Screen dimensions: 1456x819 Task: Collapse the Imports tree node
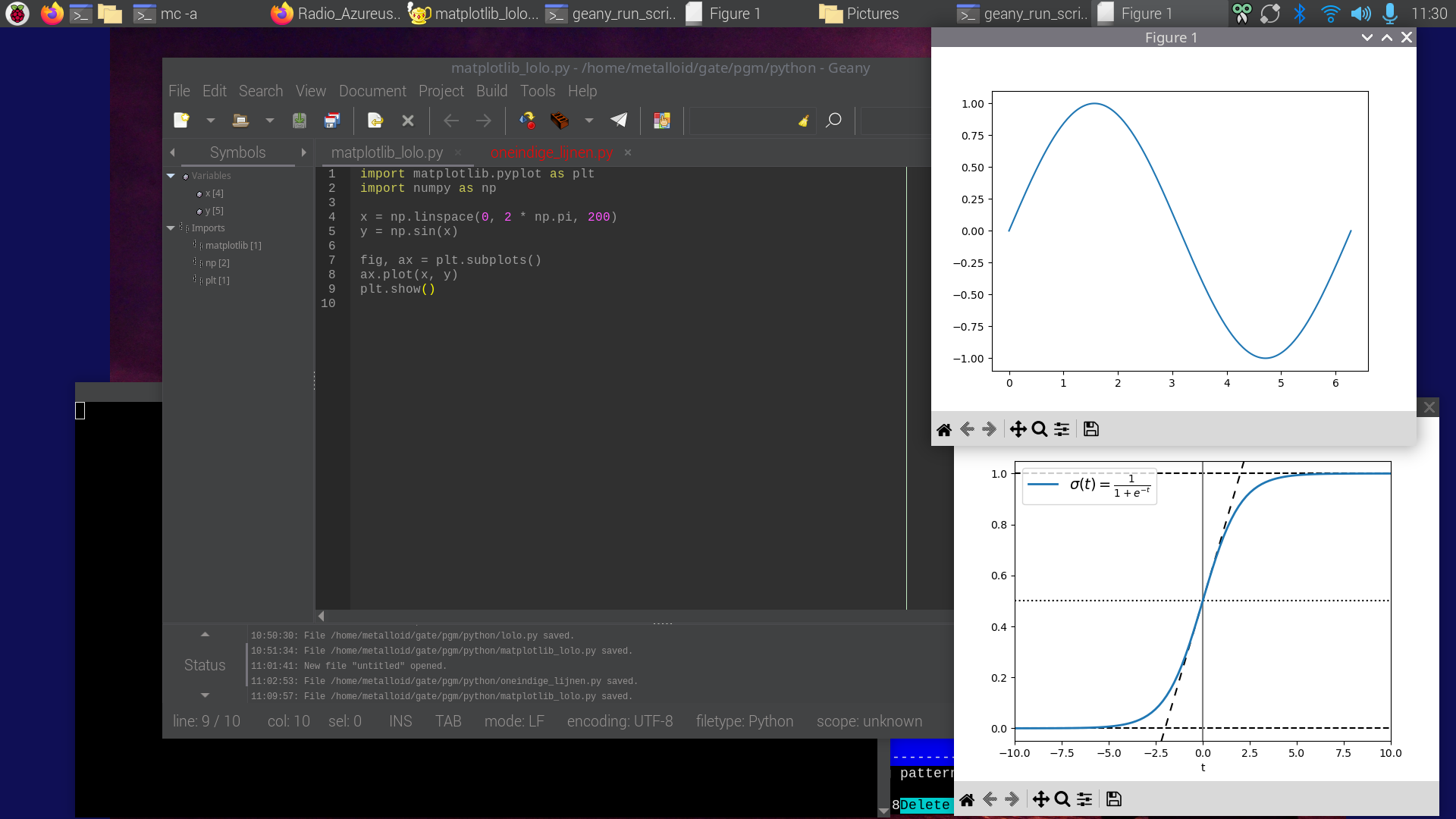pyautogui.click(x=171, y=228)
